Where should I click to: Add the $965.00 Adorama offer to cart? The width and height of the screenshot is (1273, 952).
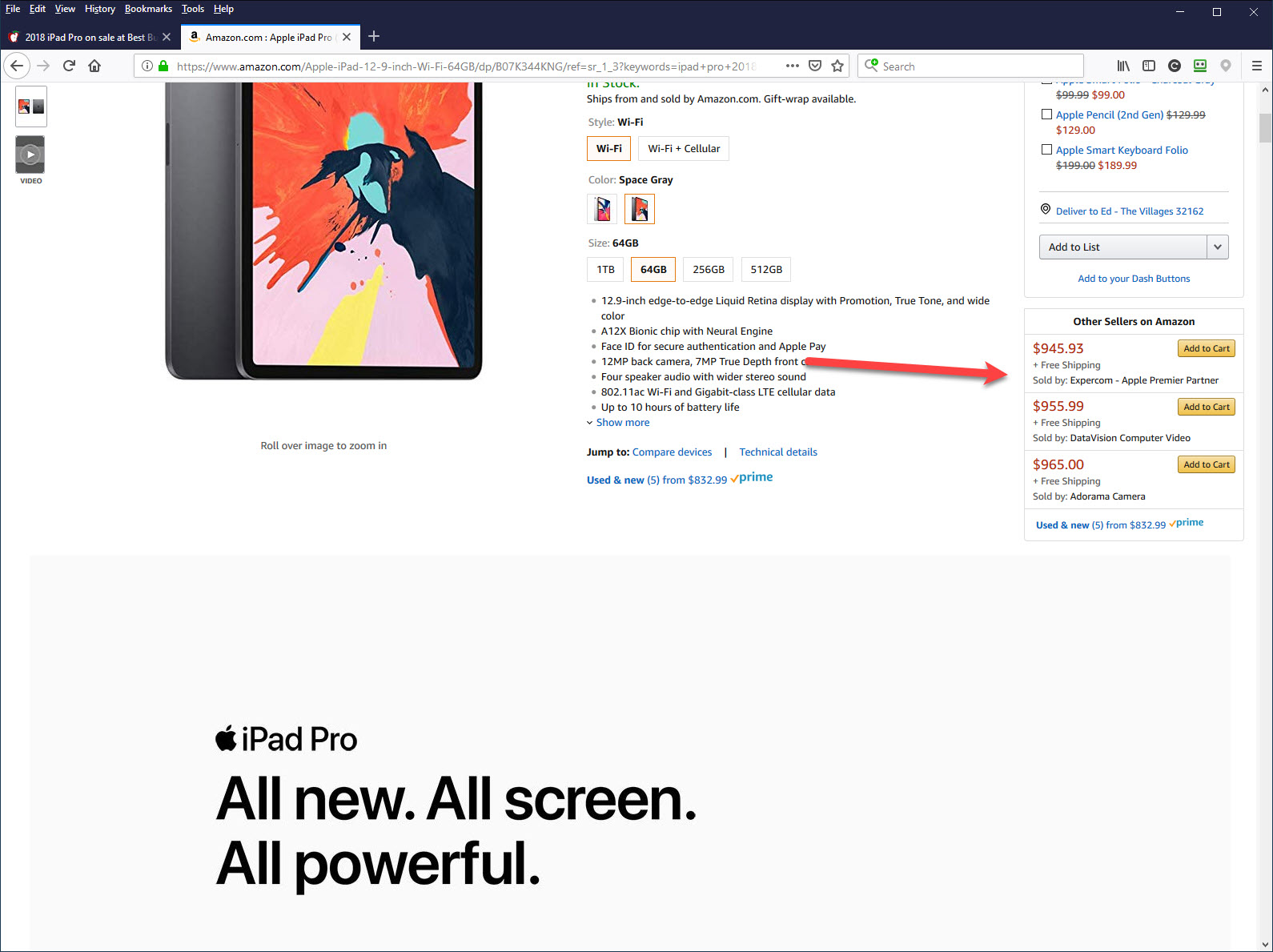coord(1207,464)
